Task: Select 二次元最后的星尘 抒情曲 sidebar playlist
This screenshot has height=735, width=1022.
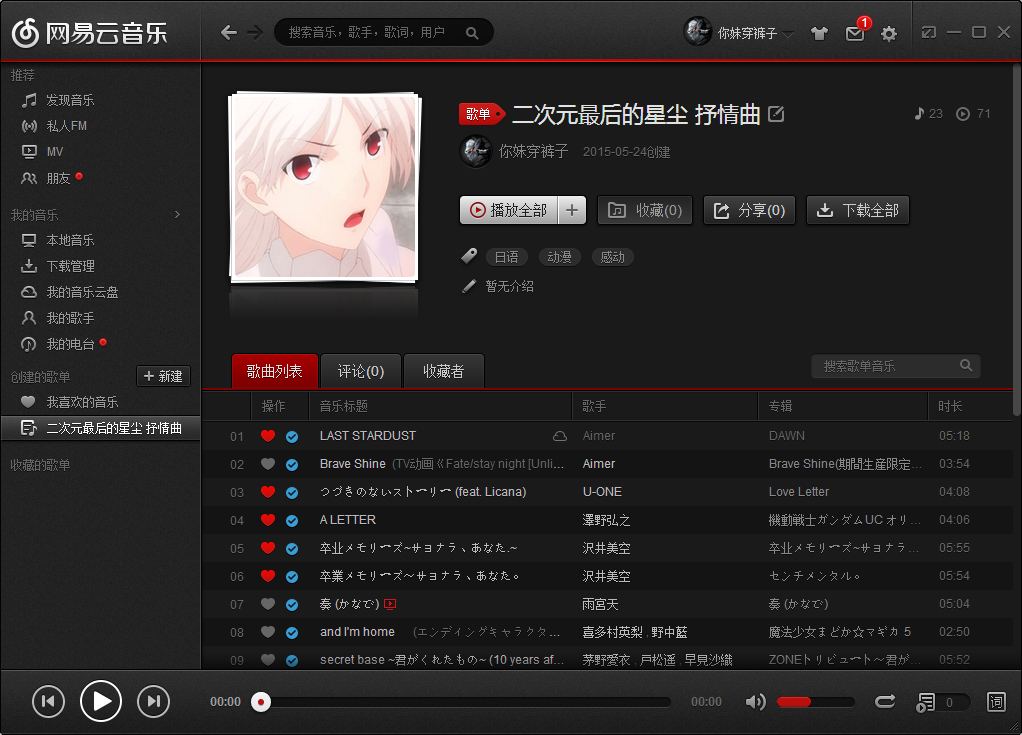Action: (x=100, y=428)
